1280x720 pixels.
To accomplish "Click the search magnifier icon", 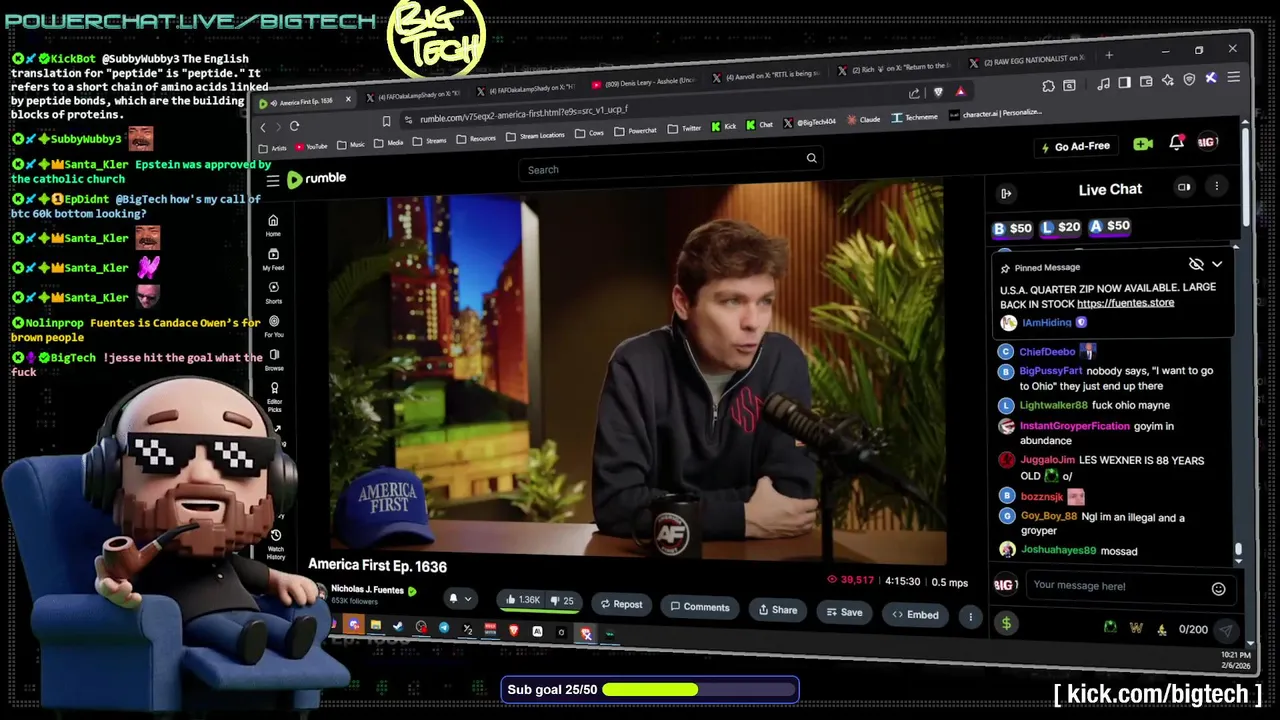I will (811, 158).
